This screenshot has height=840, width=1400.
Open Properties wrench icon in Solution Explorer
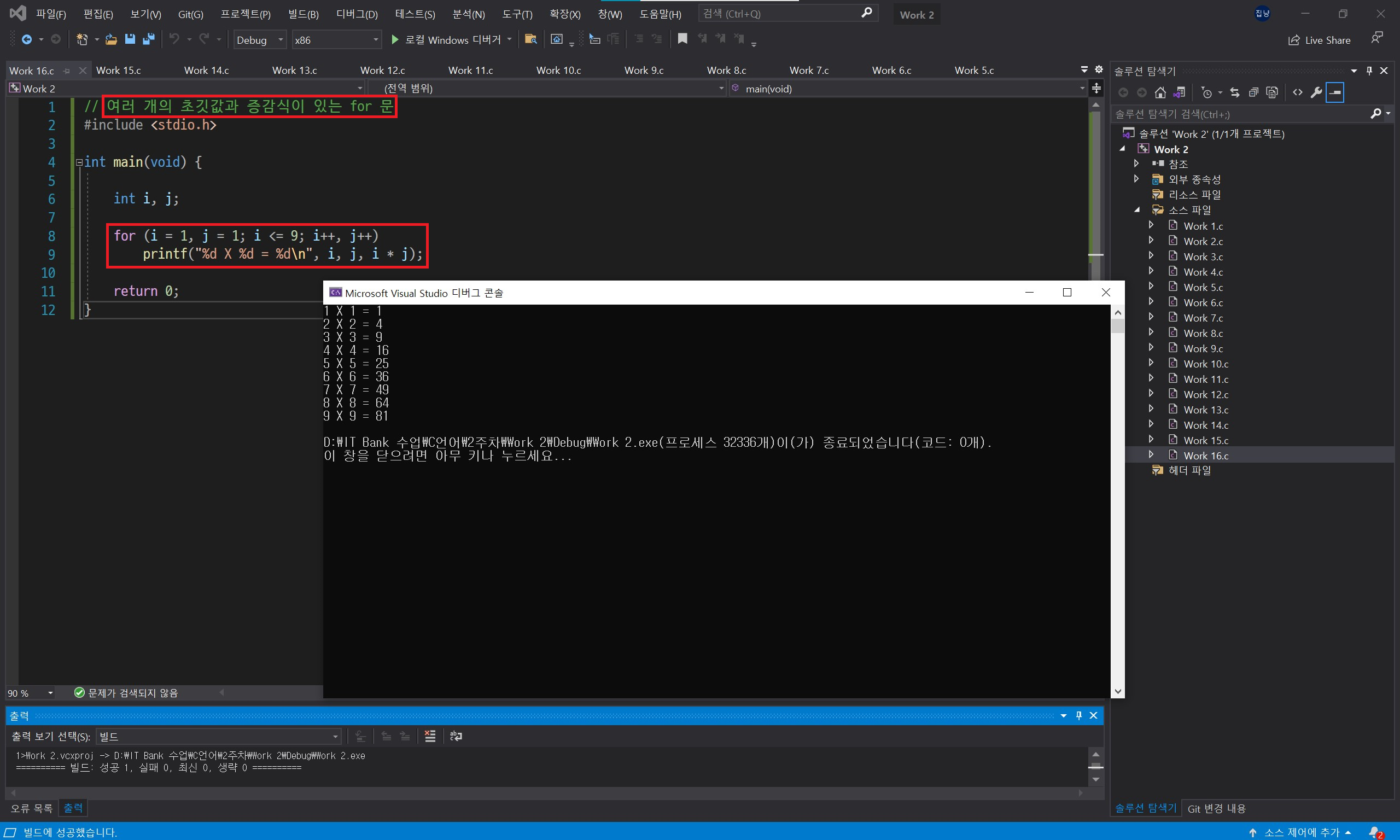pos(1316,92)
